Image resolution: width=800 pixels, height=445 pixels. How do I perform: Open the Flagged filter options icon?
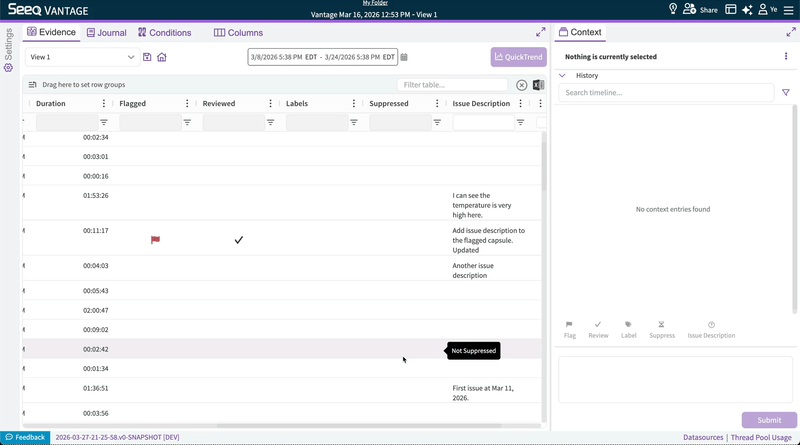187,122
